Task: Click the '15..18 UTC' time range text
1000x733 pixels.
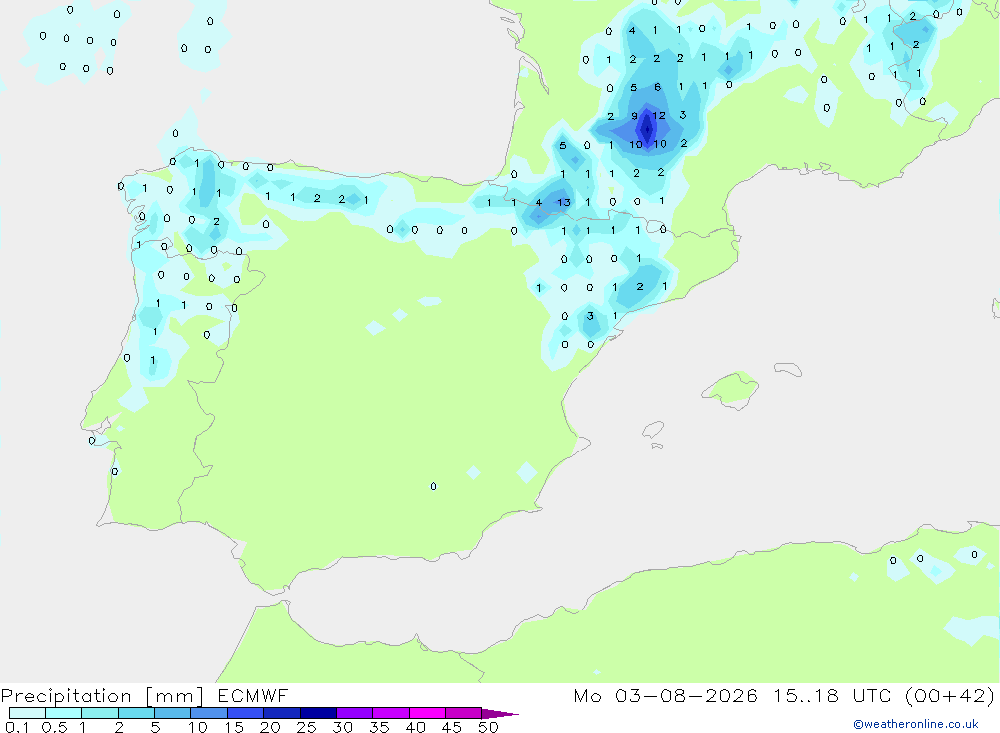Action: click(x=832, y=695)
